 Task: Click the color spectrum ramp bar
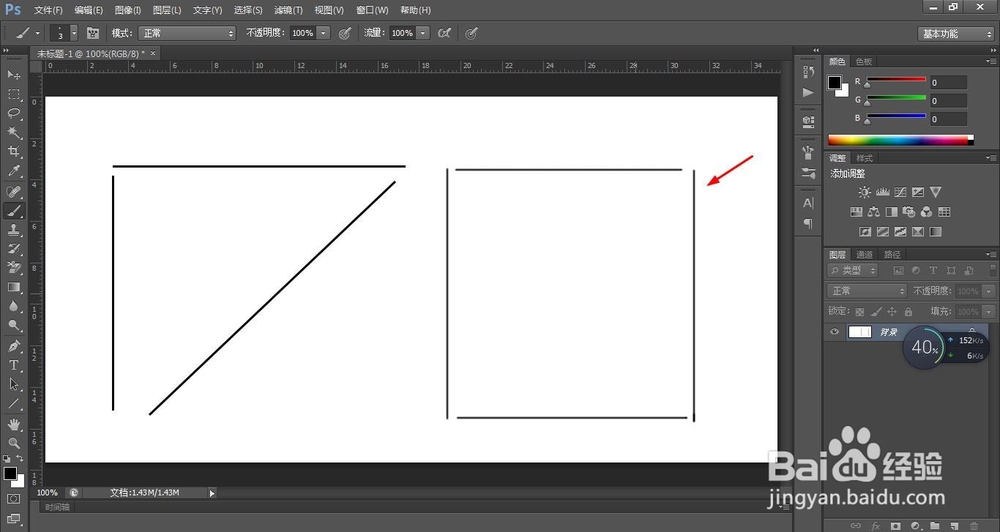[901, 140]
